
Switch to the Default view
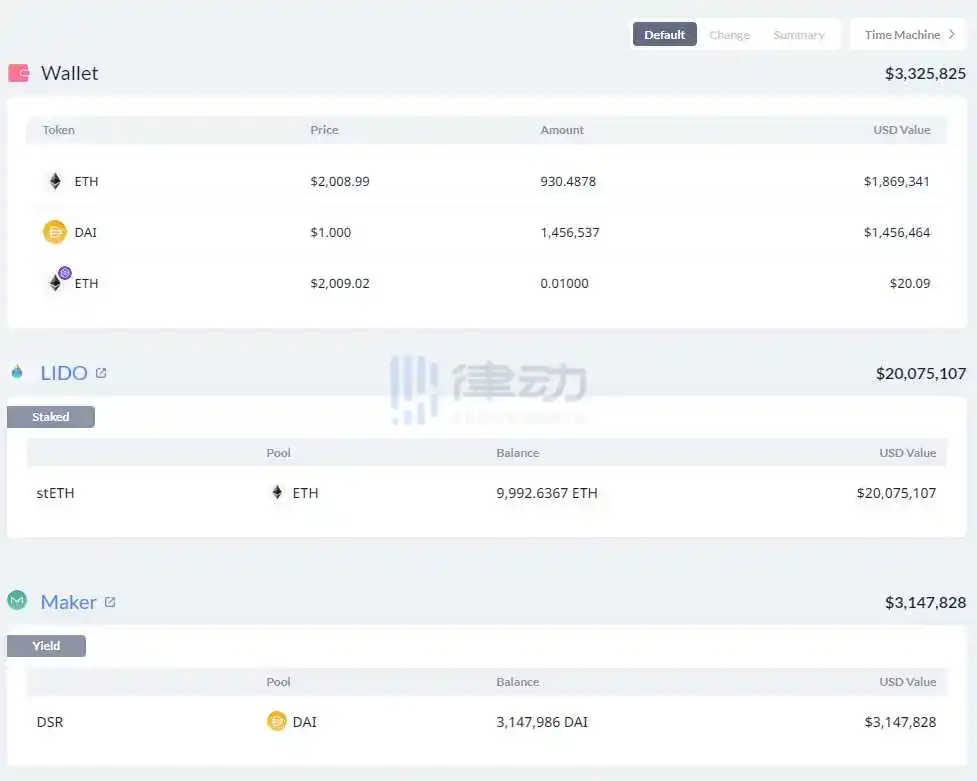(x=664, y=35)
